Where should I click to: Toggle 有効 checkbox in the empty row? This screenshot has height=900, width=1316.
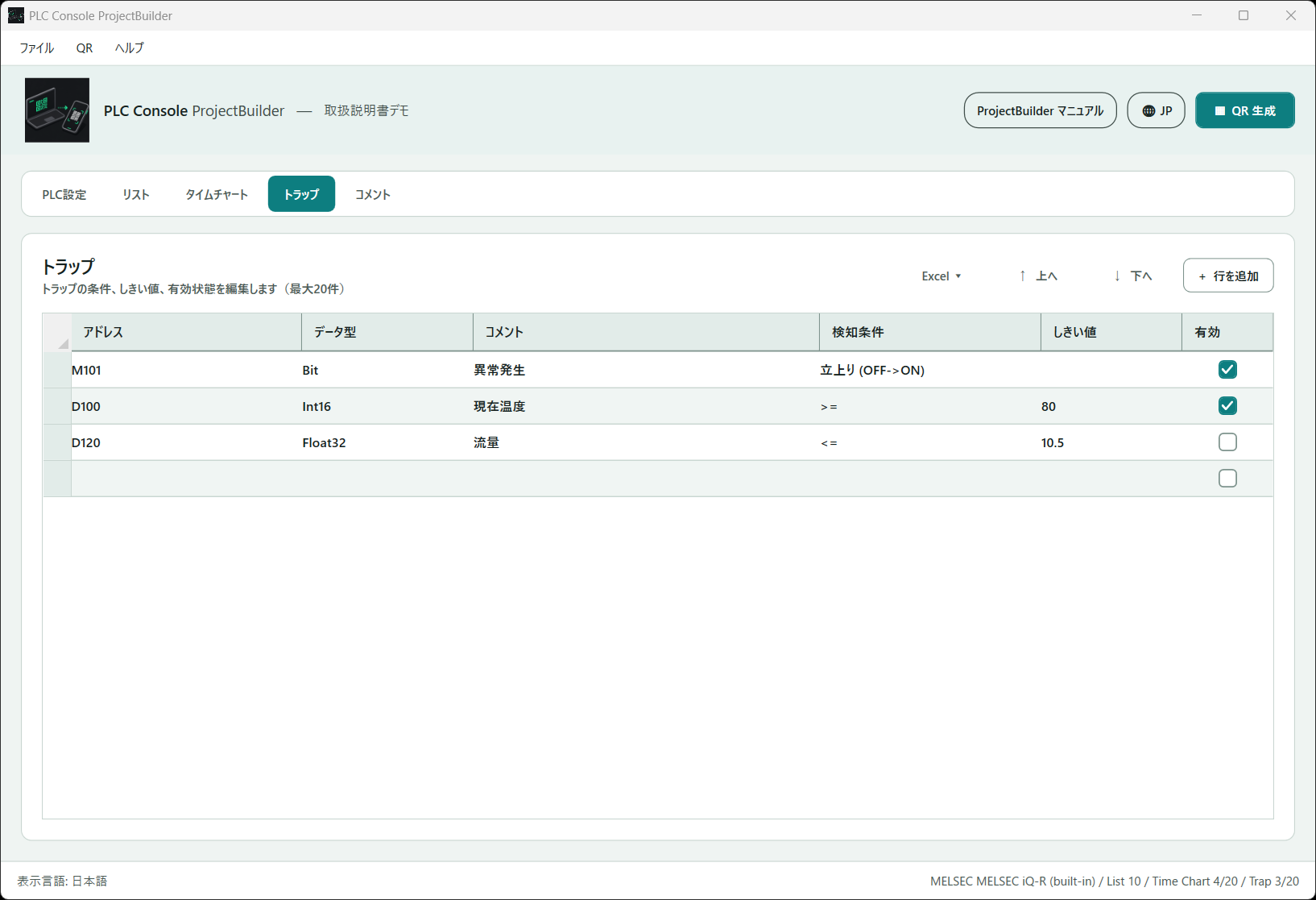click(x=1227, y=479)
